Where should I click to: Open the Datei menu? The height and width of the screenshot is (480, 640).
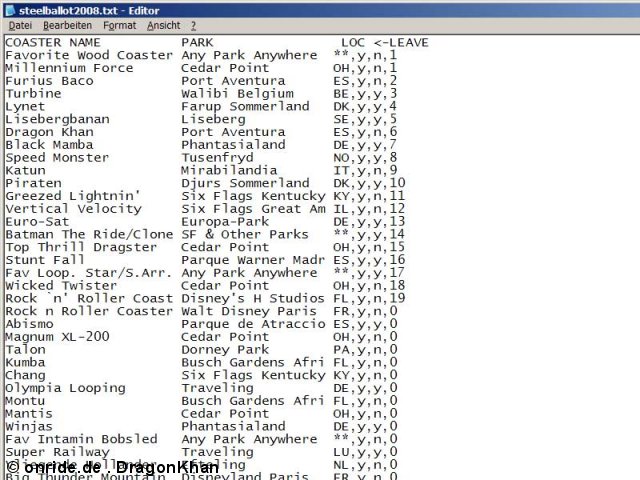[x=20, y=26]
